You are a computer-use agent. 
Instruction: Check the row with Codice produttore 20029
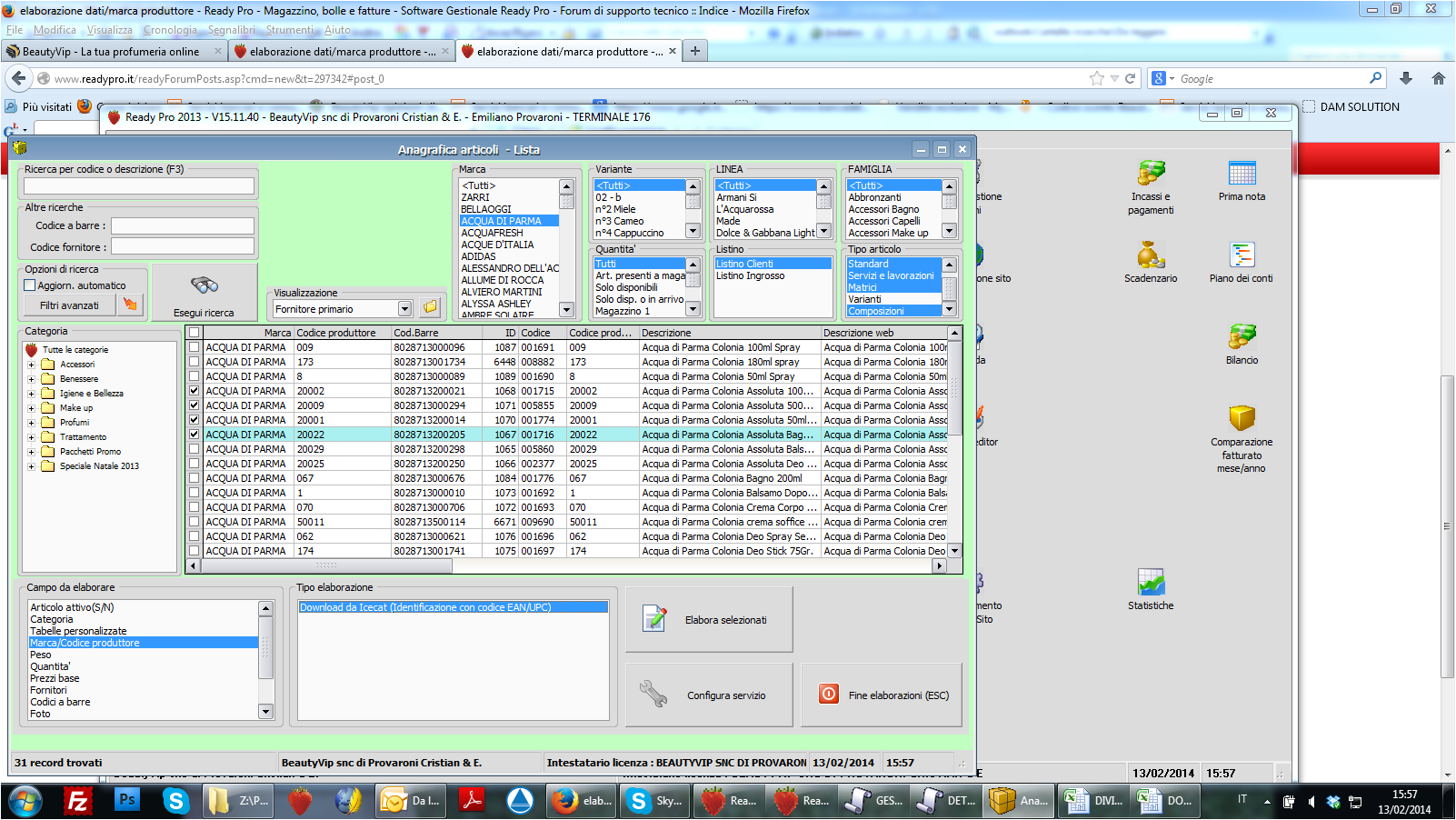pos(194,449)
